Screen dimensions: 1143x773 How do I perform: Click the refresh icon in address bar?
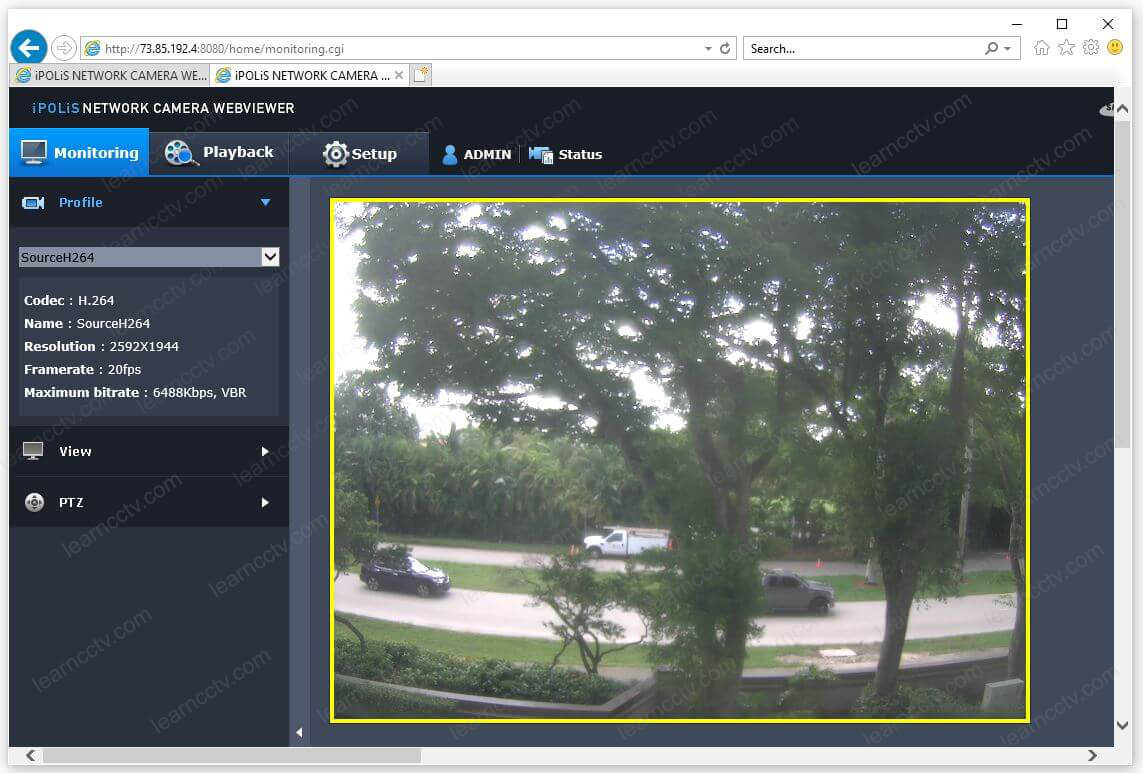tap(726, 48)
